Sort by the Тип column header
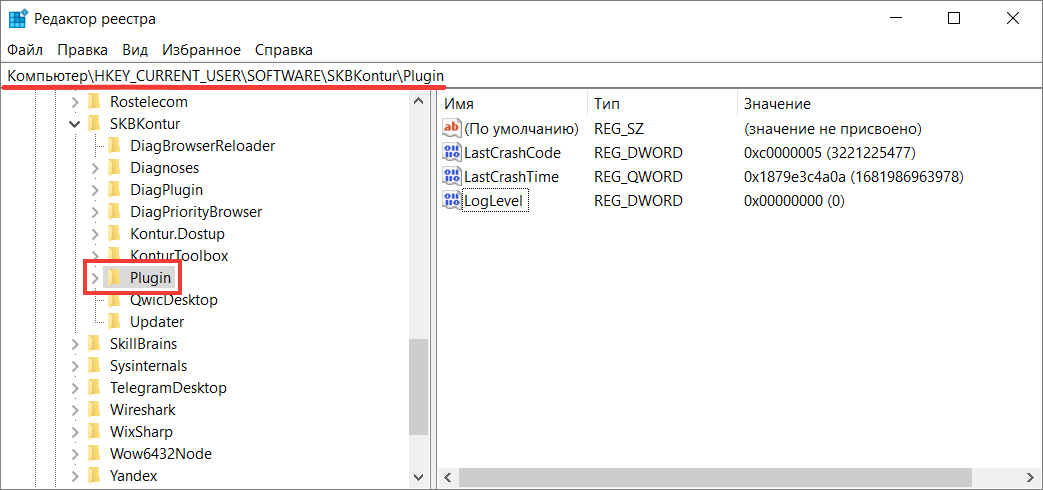1043x490 pixels. [x=663, y=104]
